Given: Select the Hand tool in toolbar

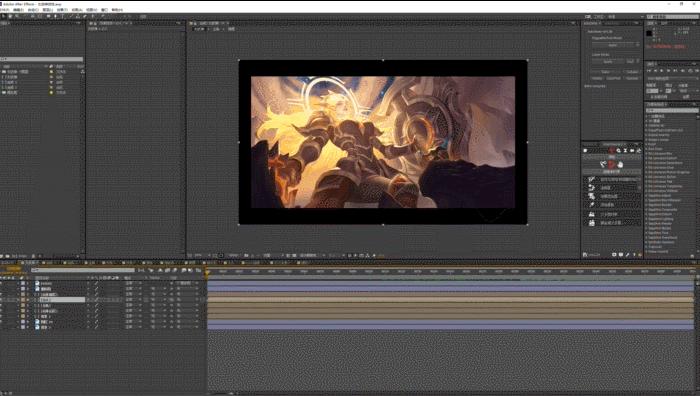Looking at the screenshot, I should click(x=10, y=17).
